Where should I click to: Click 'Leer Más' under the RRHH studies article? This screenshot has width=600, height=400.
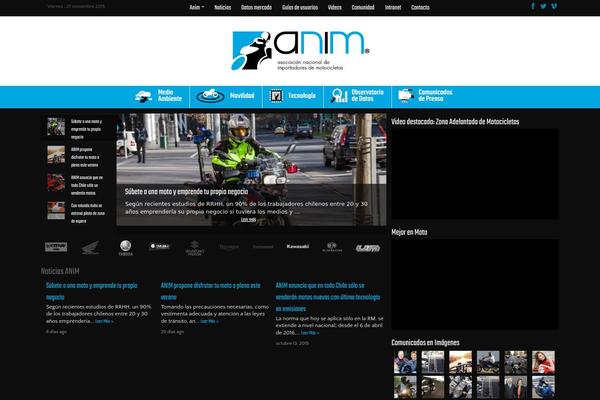[104, 322]
